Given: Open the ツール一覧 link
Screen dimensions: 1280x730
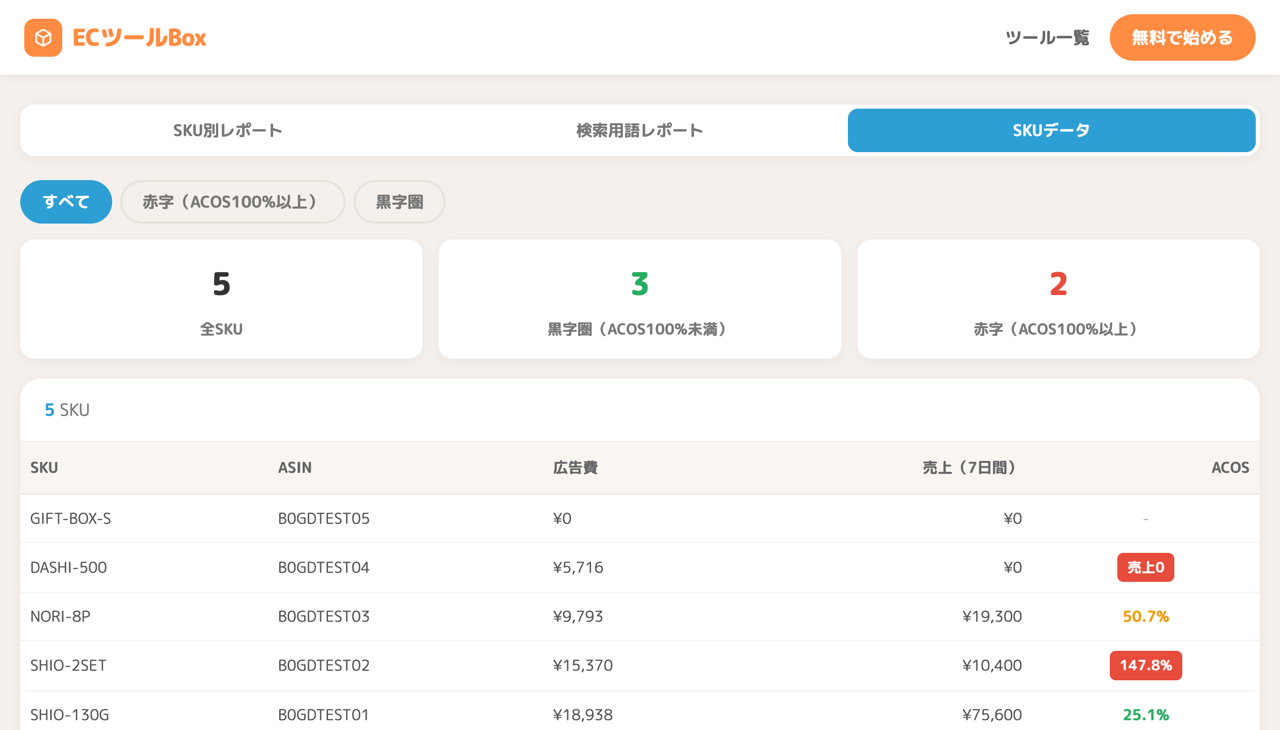Looking at the screenshot, I should coord(1047,38).
